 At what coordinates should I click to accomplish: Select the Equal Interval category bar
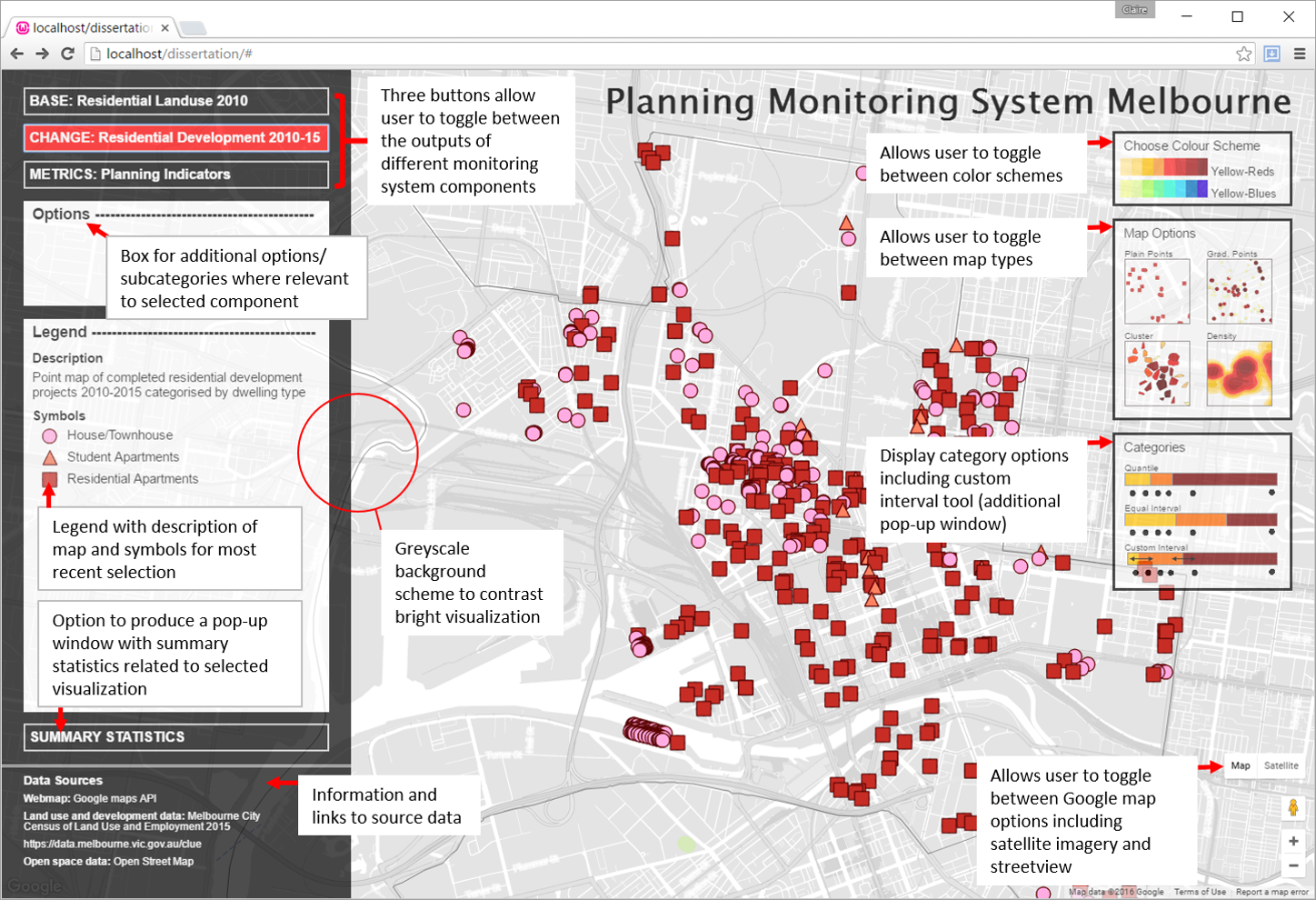(1201, 520)
